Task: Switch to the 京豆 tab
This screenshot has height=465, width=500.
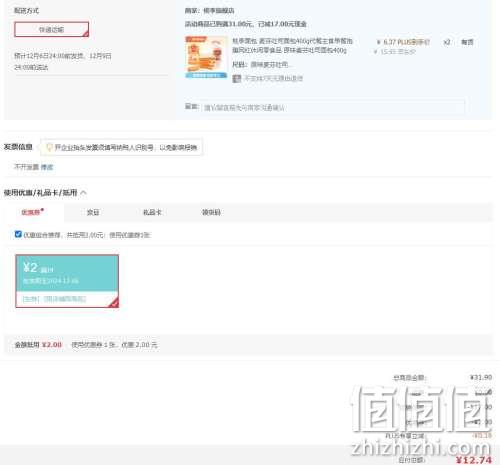Action: tap(93, 212)
